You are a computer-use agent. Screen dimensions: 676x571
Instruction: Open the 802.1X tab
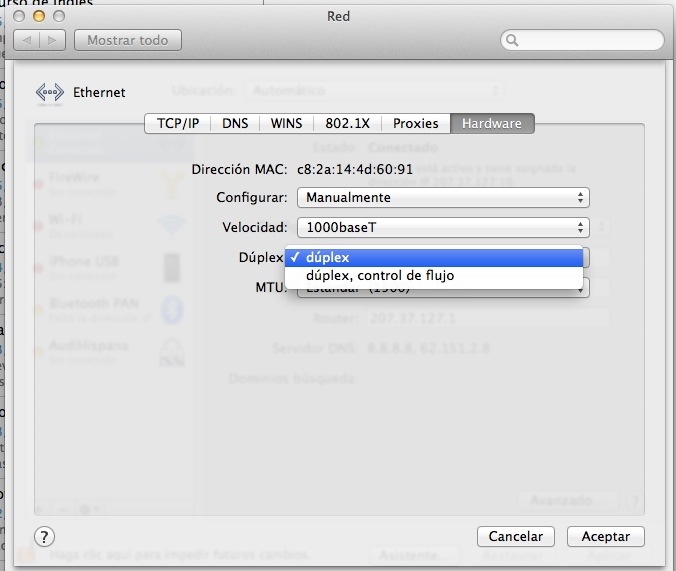pos(347,123)
